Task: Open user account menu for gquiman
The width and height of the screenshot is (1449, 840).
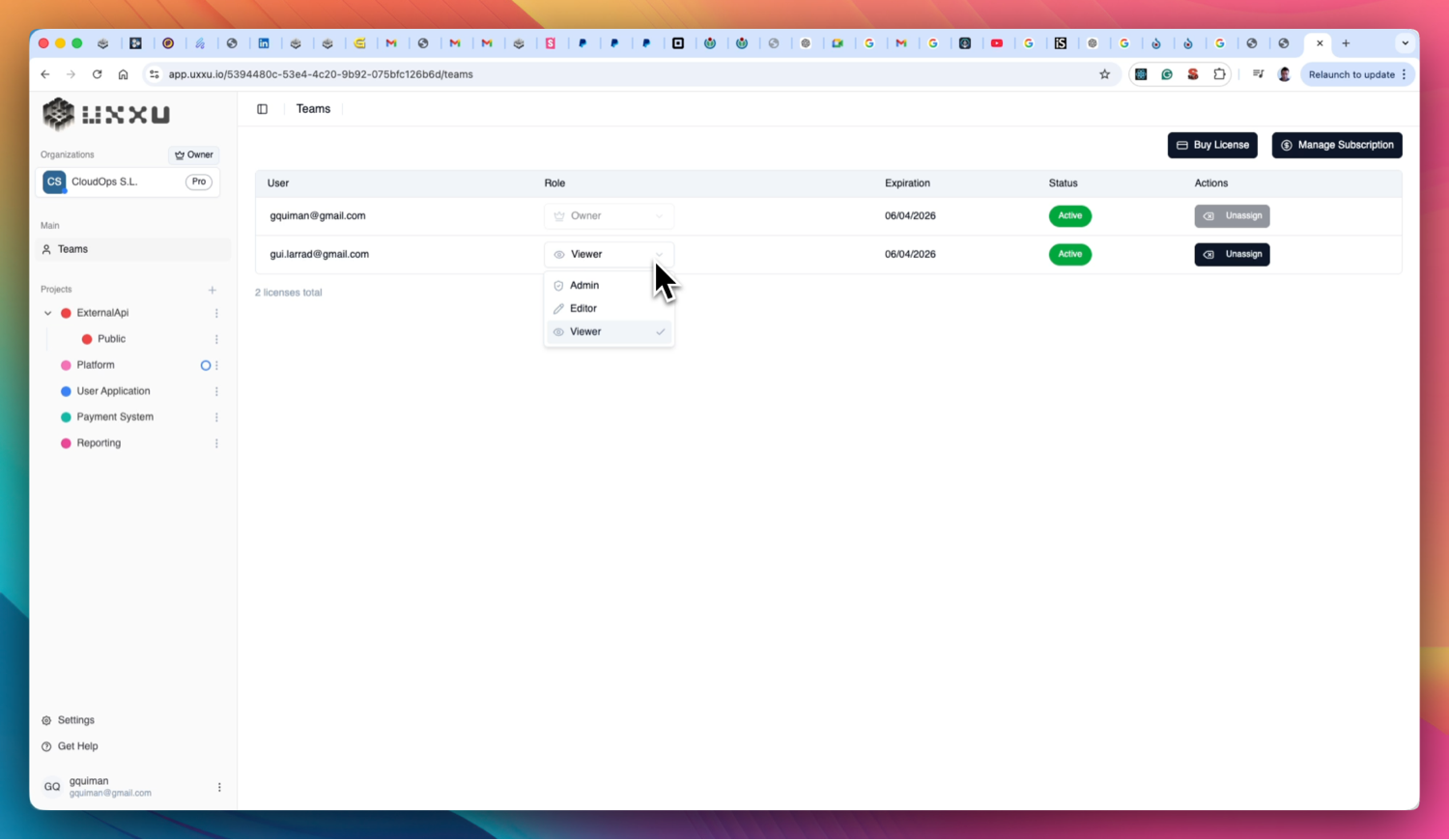Action: click(219, 787)
